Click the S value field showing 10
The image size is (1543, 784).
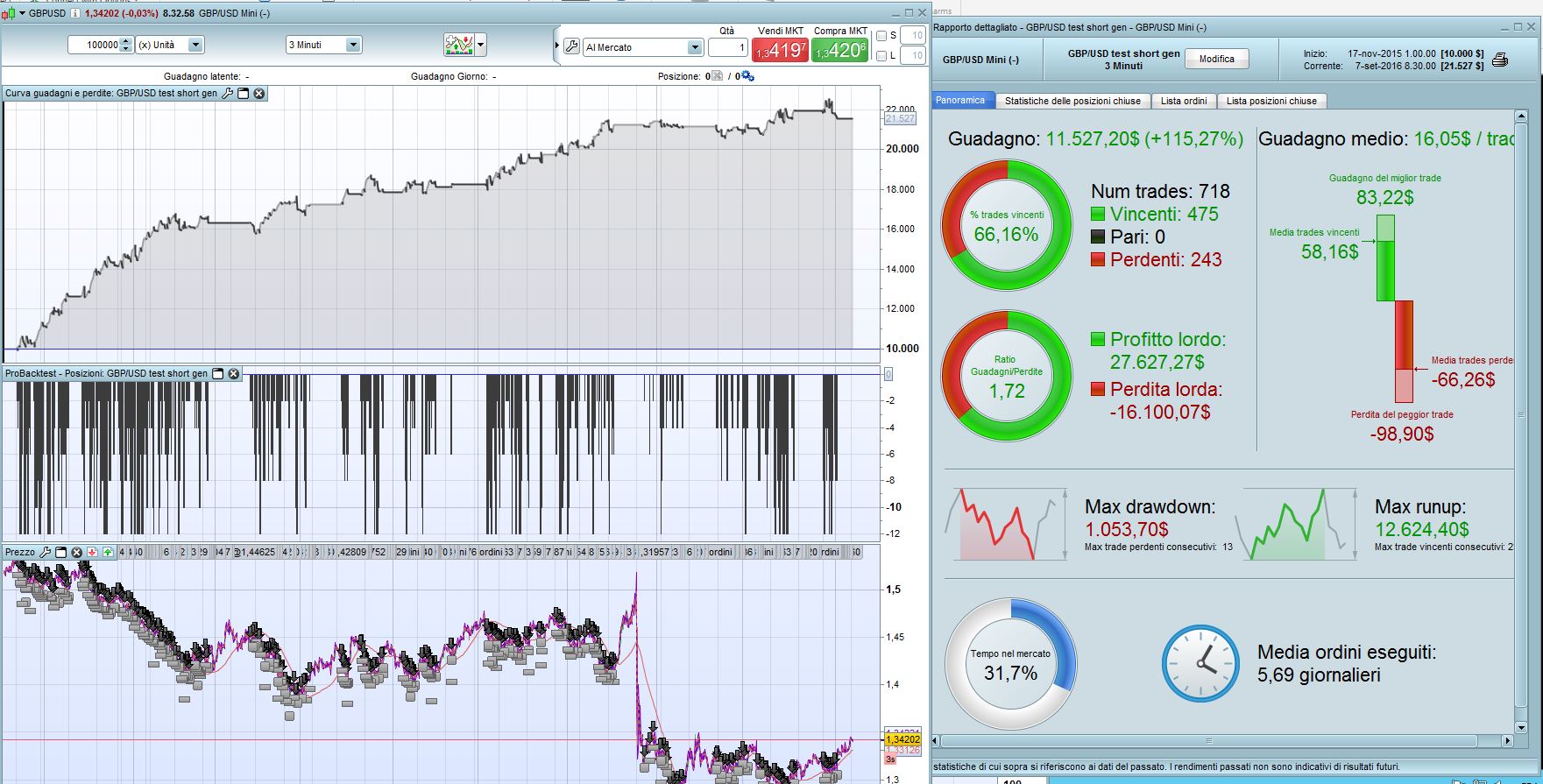(x=913, y=36)
